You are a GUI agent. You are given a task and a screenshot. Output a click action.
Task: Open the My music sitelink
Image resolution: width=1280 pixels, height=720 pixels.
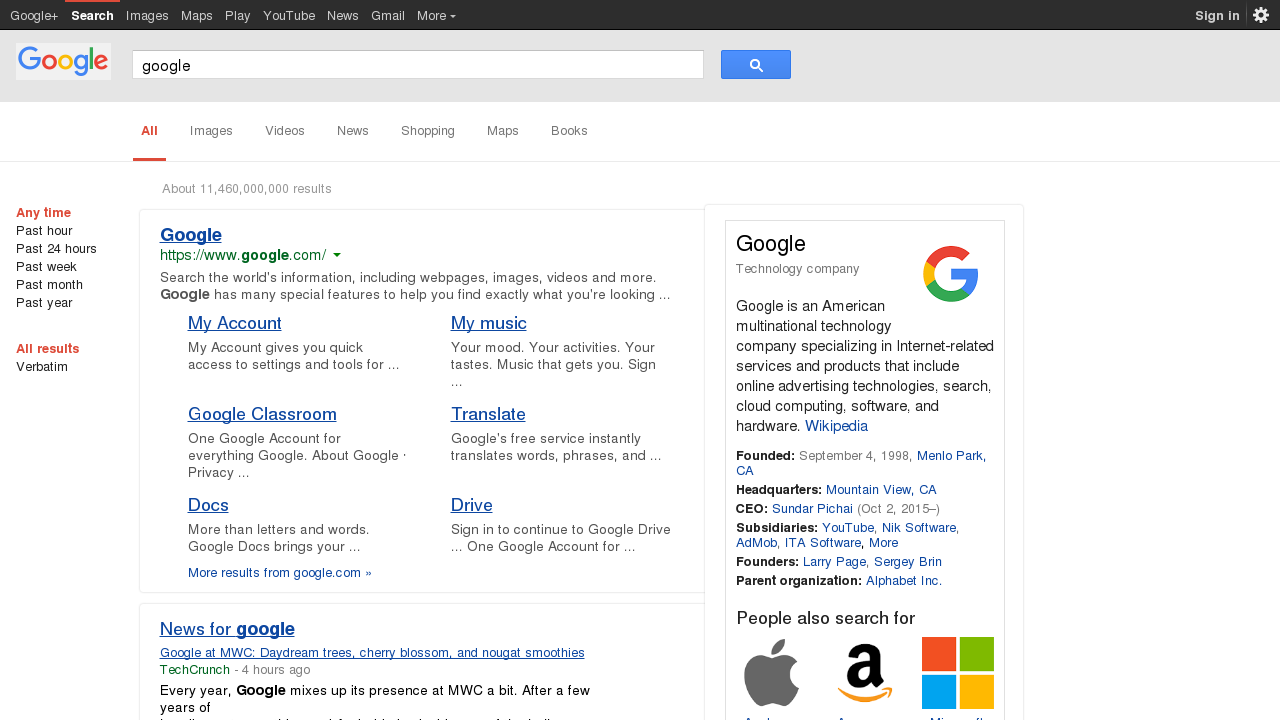point(489,324)
